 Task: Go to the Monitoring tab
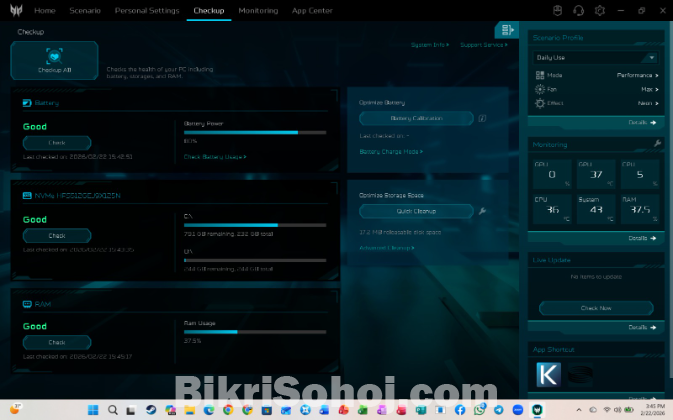point(258,10)
